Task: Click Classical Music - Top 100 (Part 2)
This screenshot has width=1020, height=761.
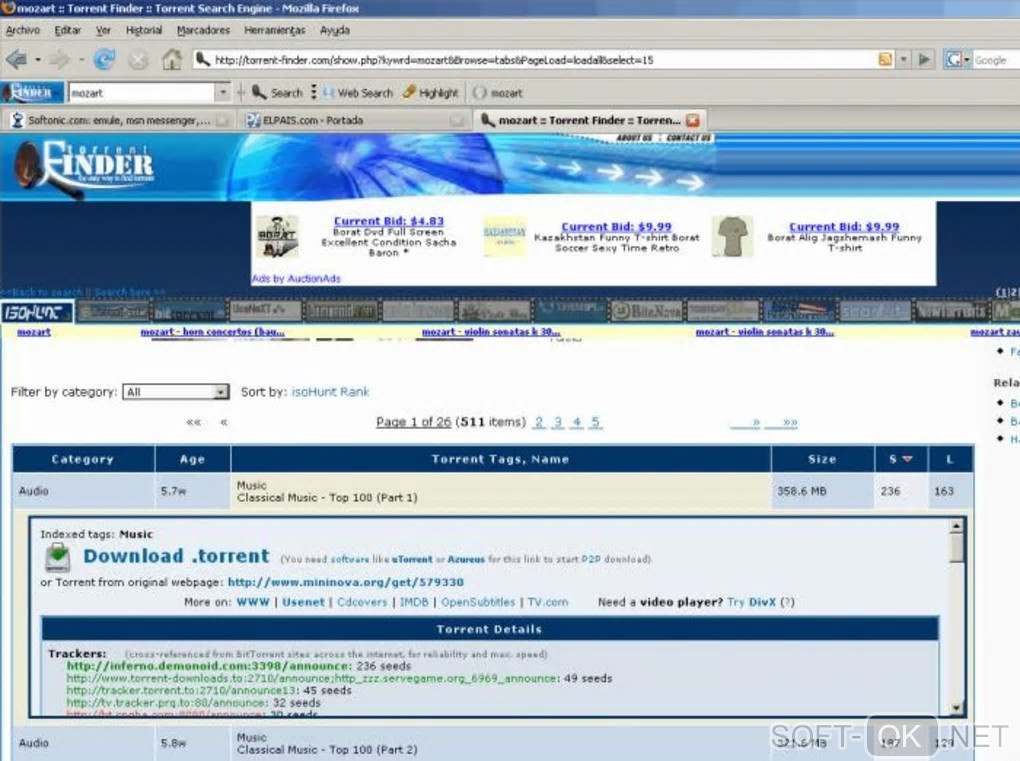Action: [327, 749]
